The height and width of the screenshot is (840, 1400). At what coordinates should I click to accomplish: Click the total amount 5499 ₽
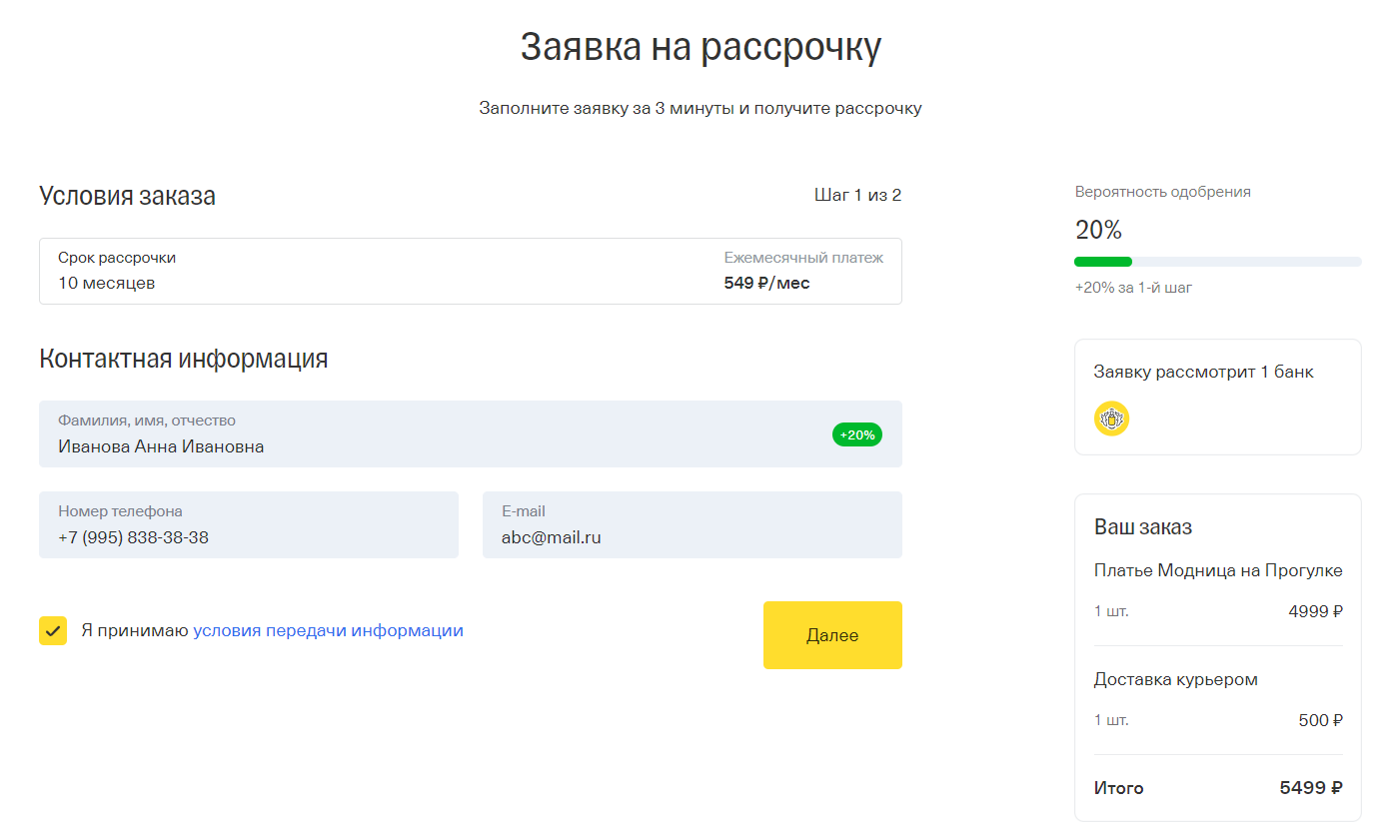[1311, 788]
